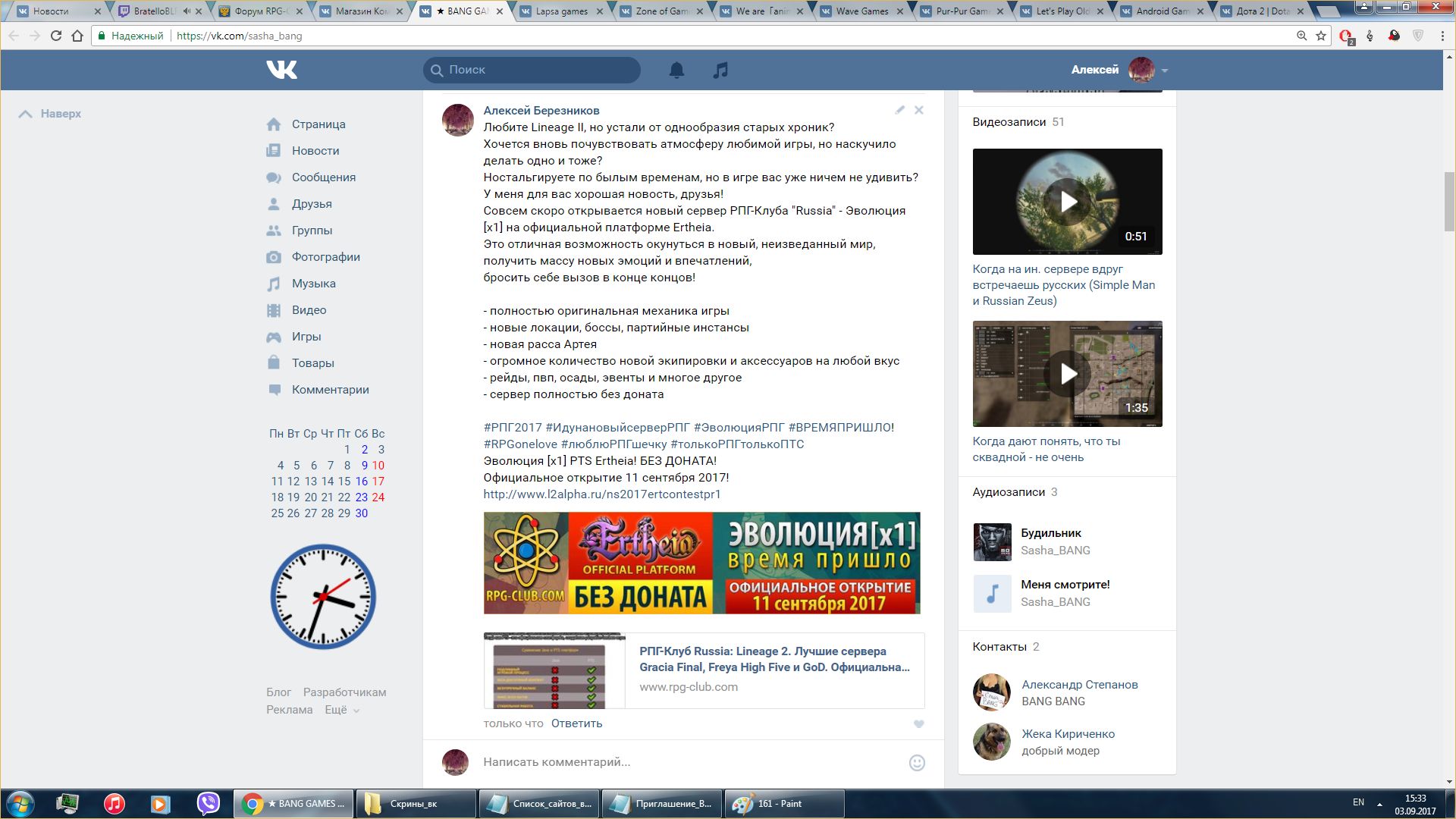Open iTunes from the taskbar
Viewport: 1456px width, 819px height.
115,804
